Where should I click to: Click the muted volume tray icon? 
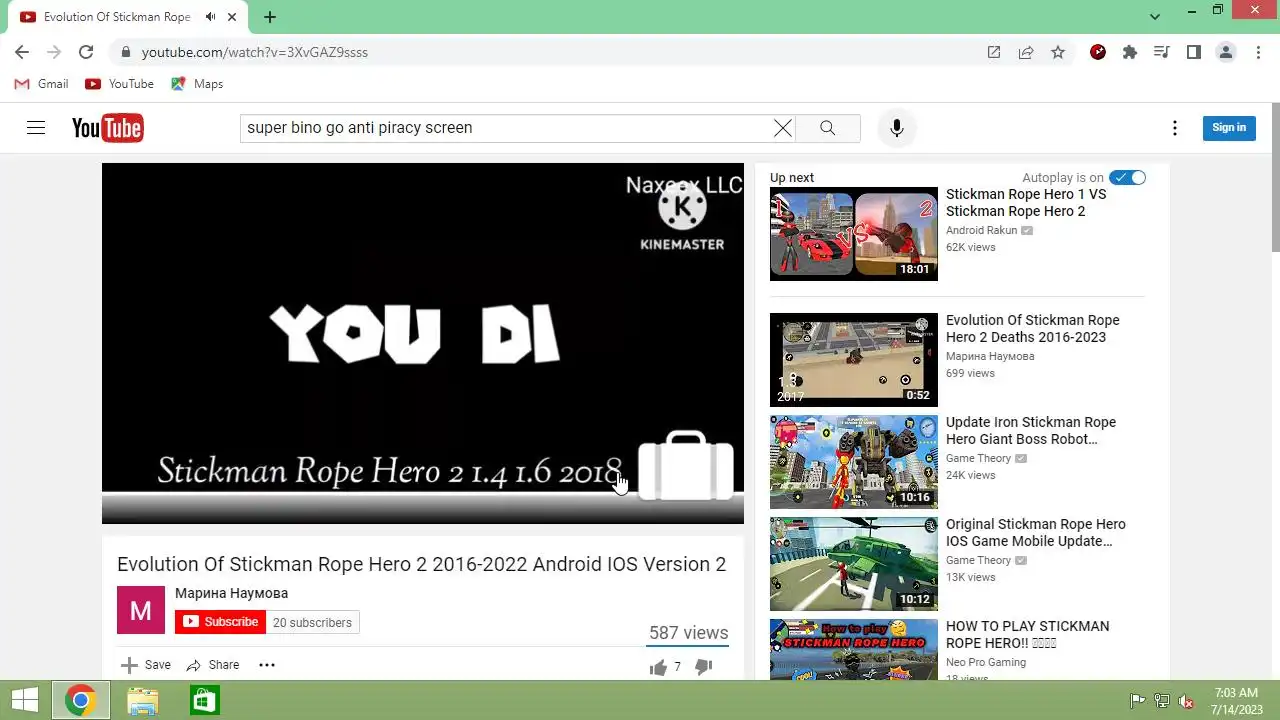1187,701
